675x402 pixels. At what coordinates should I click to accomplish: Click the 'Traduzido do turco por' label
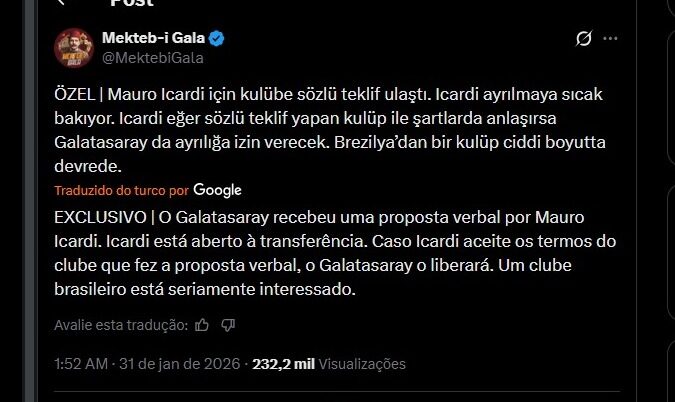click(x=121, y=190)
